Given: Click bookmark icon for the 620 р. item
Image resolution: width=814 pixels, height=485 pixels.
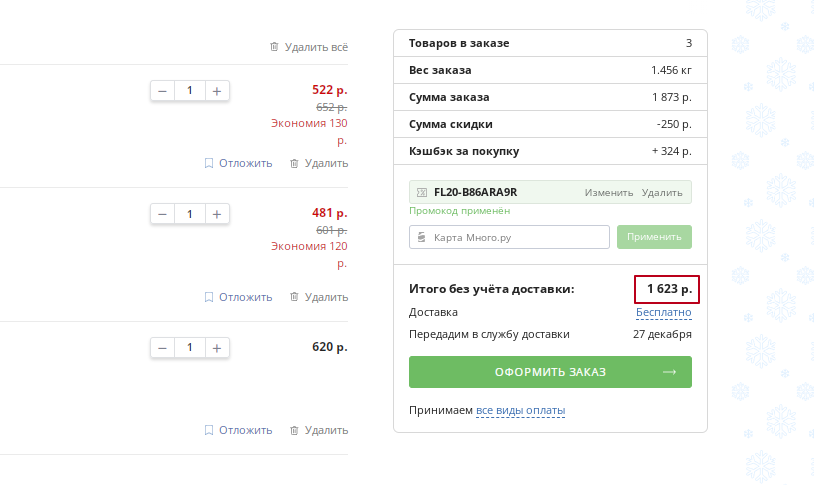Looking at the screenshot, I should [209, 430].
